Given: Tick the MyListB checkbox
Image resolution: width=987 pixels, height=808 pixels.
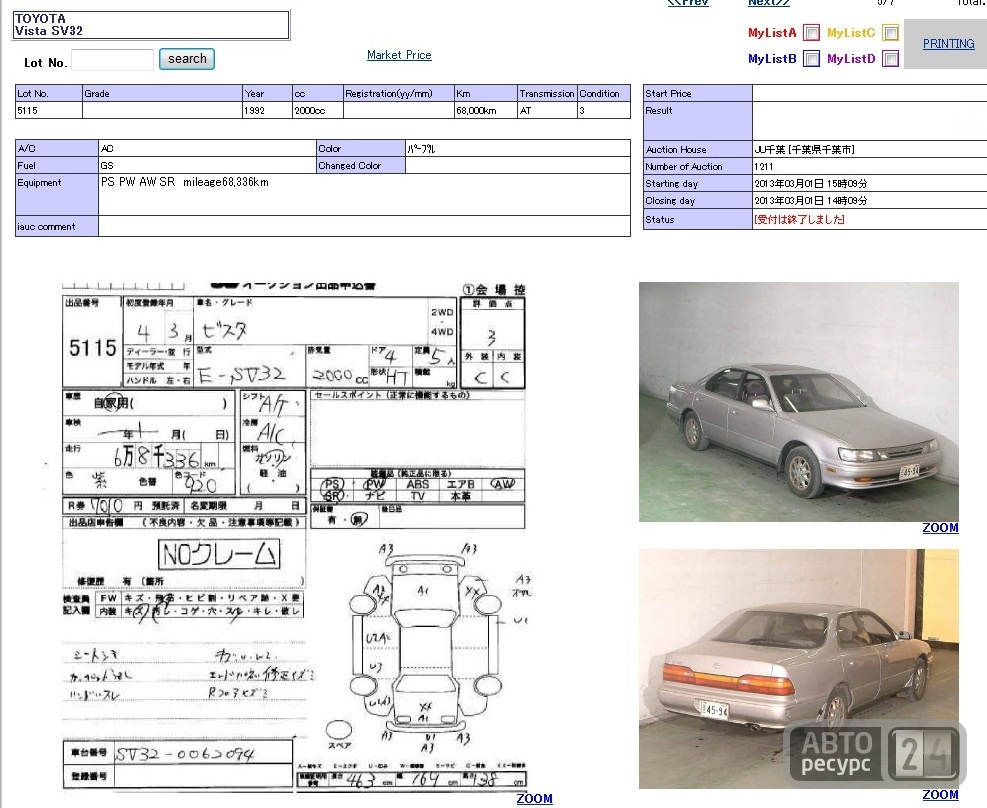Looking at the screenshot, I should (811, 59).
